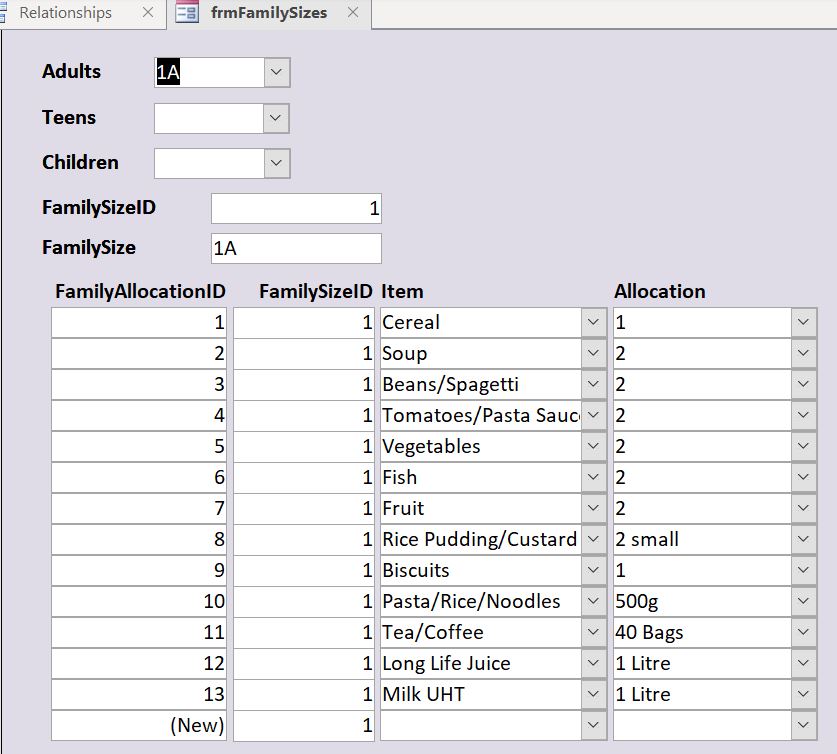Close the Relationships tab
The width and height of the screenshot is (837, 754).
pos(148,13)
